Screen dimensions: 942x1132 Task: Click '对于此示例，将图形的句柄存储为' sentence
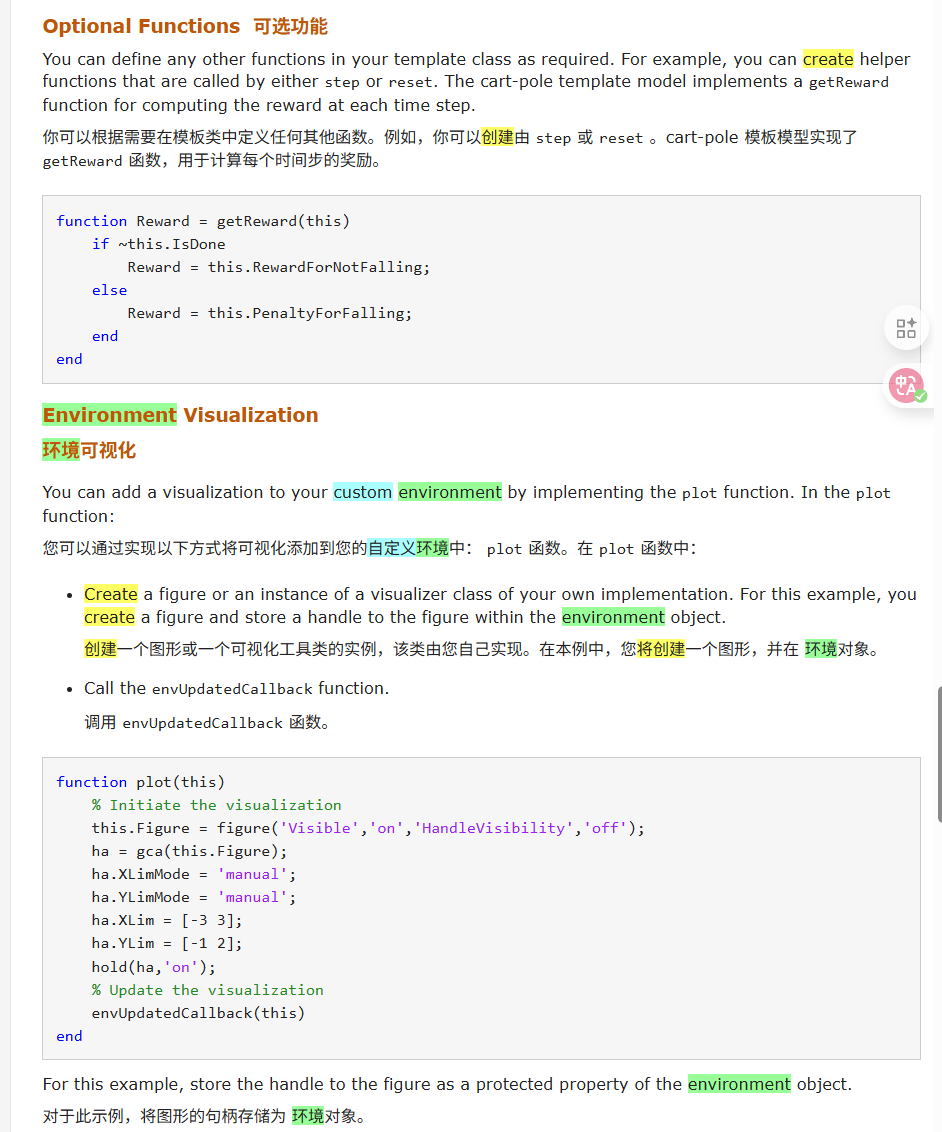pyautogui.click(x=204, y=1116)
